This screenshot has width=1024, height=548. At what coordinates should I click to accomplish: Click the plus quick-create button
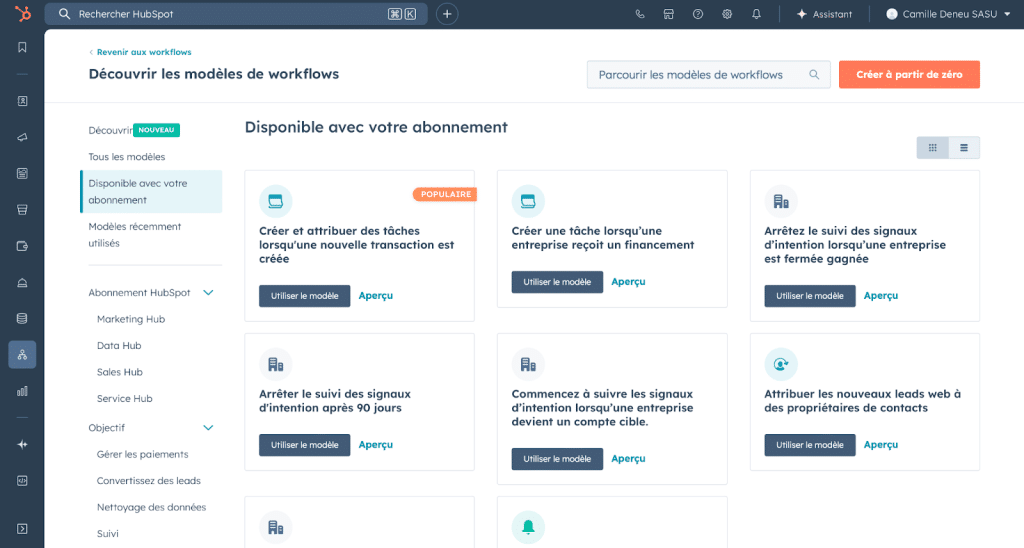tap(447, 14)
